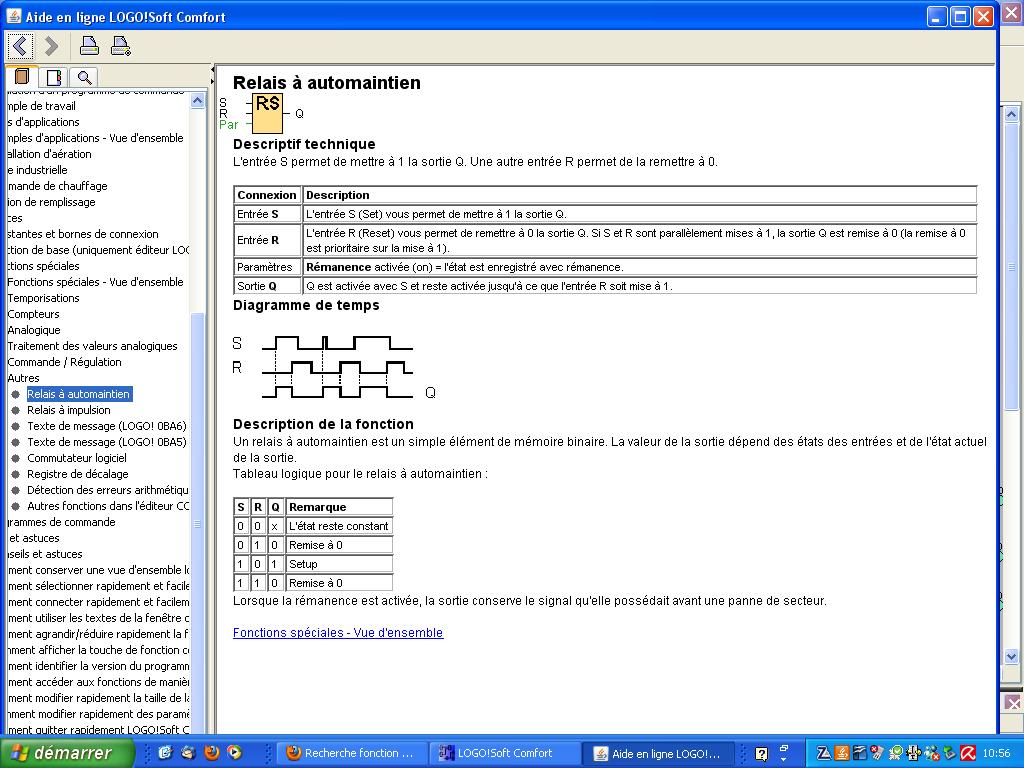Click the content pane scrollbar up arrow
The height and width of the screenshot is (768, 1024).
pyautogui.click(x=1012, y=114)
